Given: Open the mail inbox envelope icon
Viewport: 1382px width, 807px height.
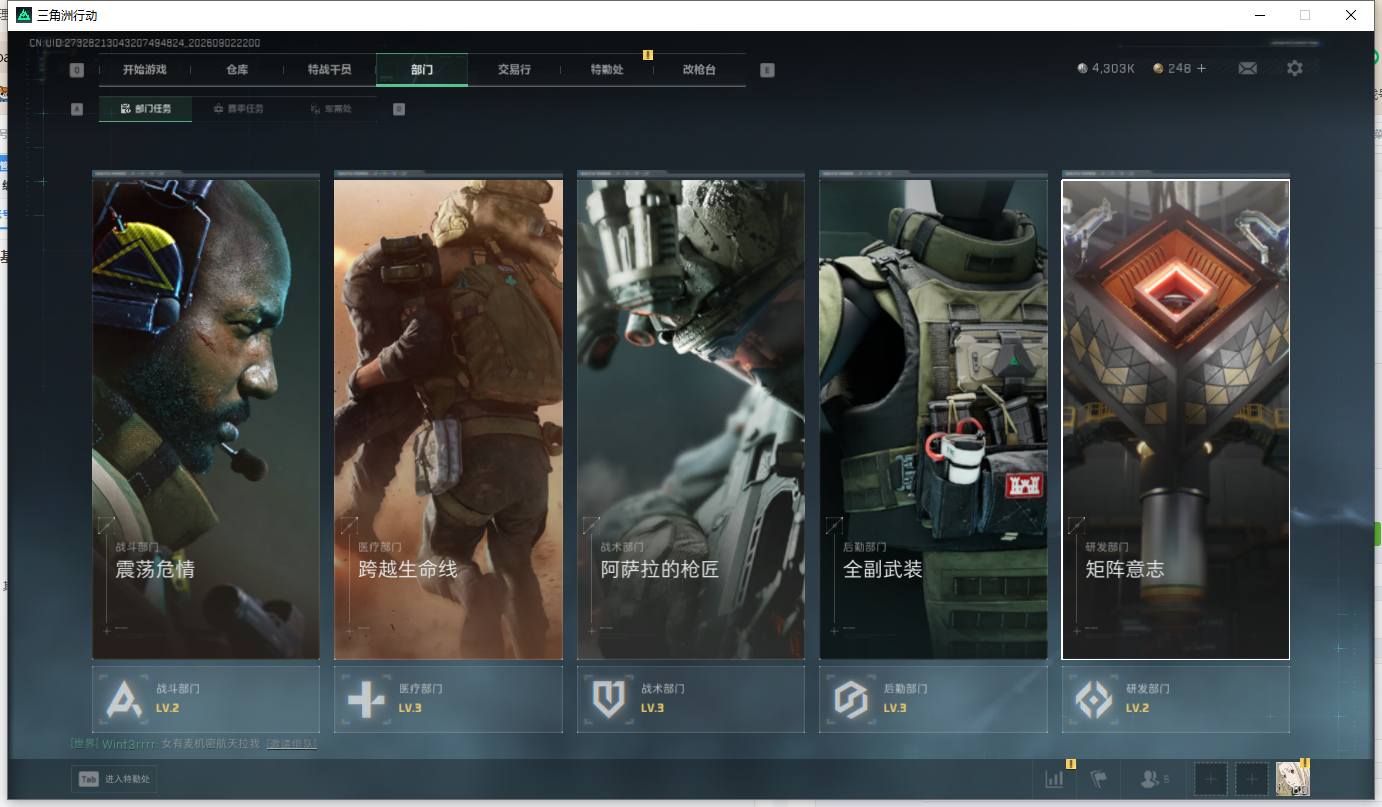Looking at the screenshot, I should pos(1248,68).
